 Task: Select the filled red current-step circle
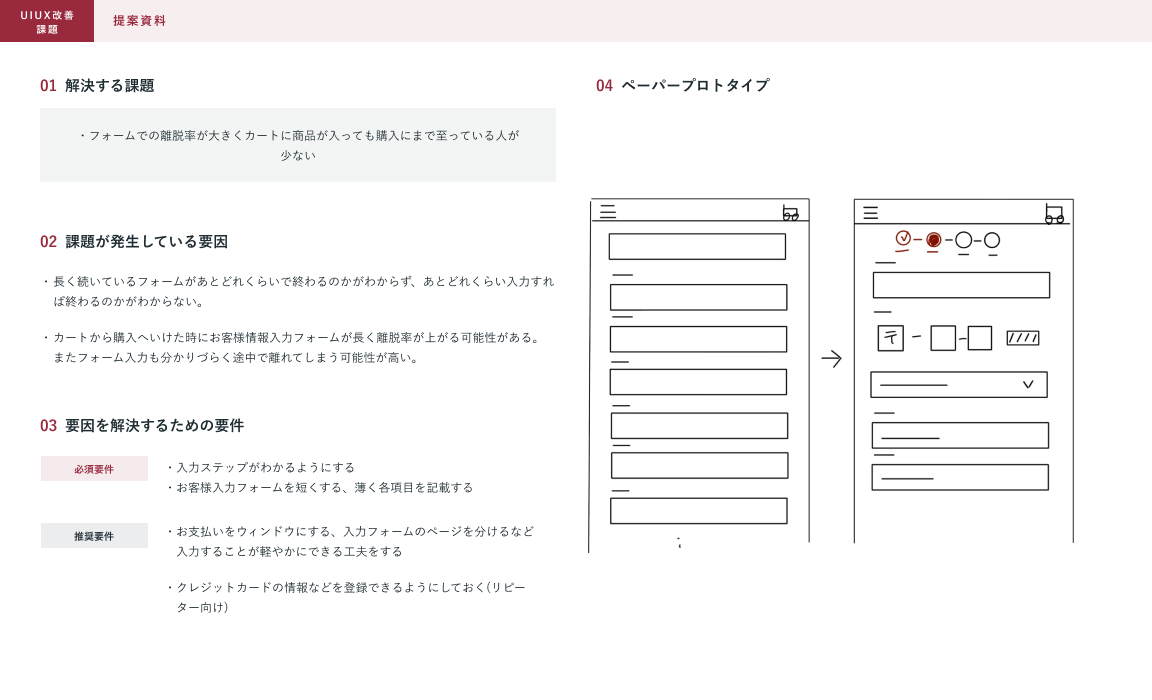click(x=933, y=240)
